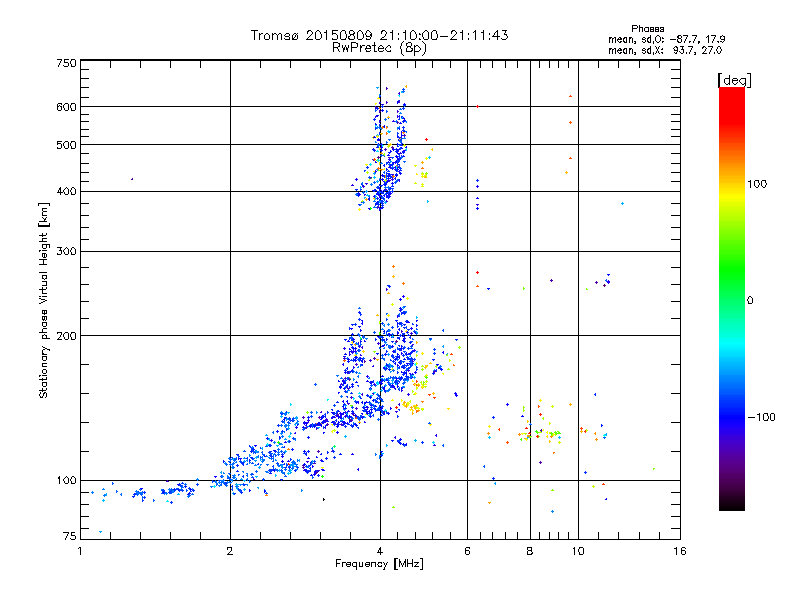Click the x-axis label '2'
The image size is (800, 600).
pyautogui.click(x=230, y=551)
